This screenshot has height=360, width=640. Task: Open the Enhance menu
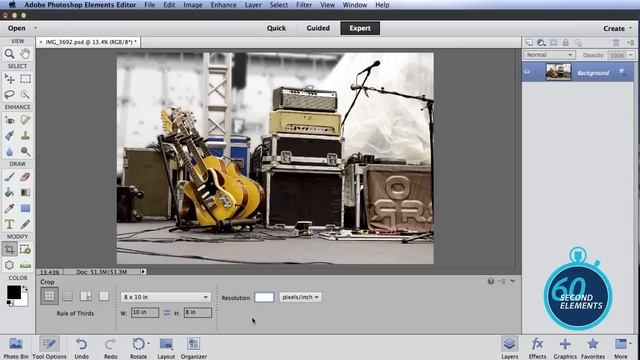click(x=223, y=5)
